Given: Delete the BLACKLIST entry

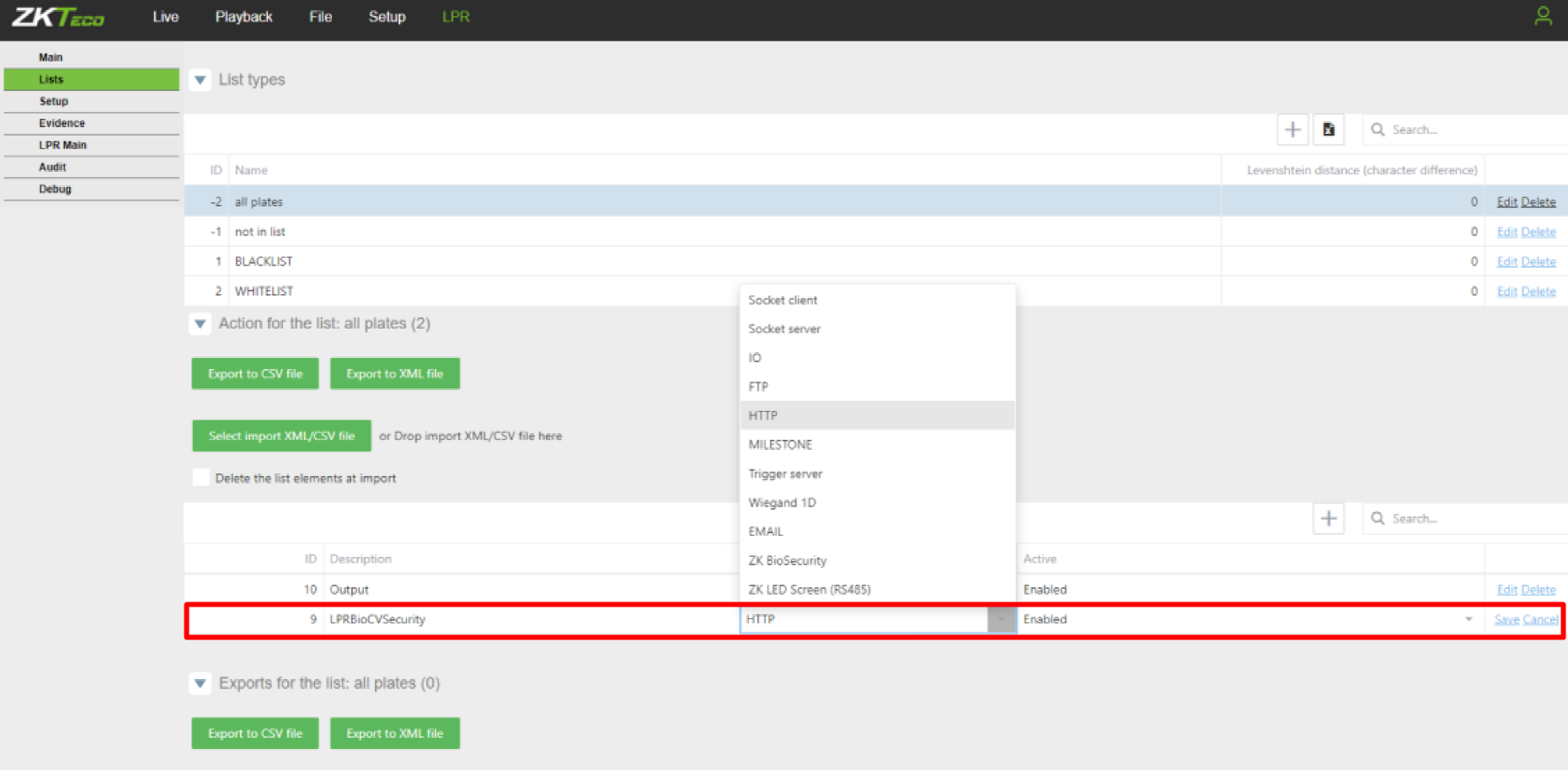Looking at the screenshot, I should point(1539,262).
